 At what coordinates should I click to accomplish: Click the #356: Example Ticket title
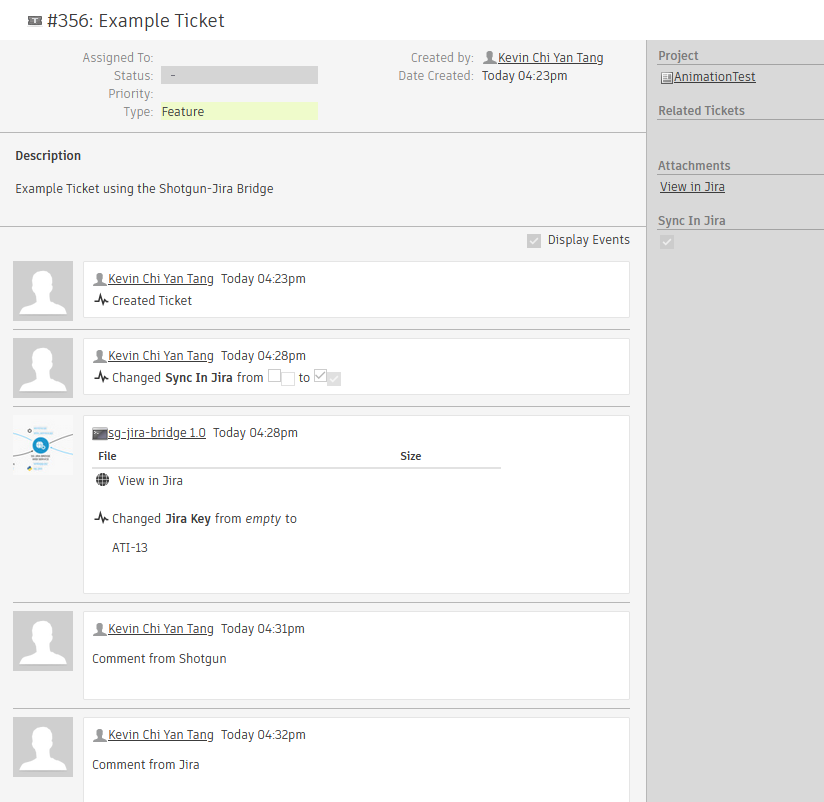(136, 20)
